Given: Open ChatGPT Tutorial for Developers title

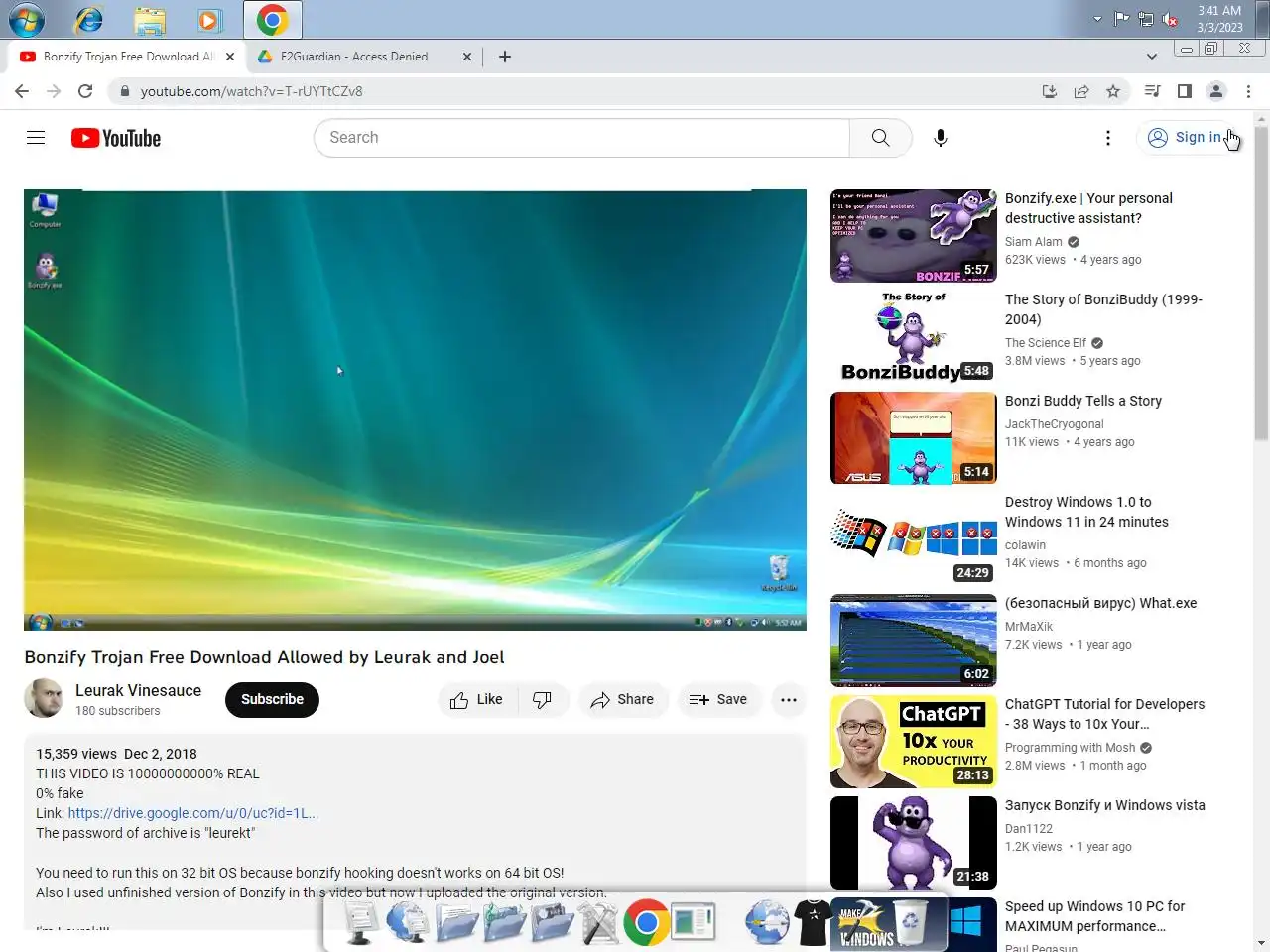Looking at the screenshot, I should coord(1104,714).
